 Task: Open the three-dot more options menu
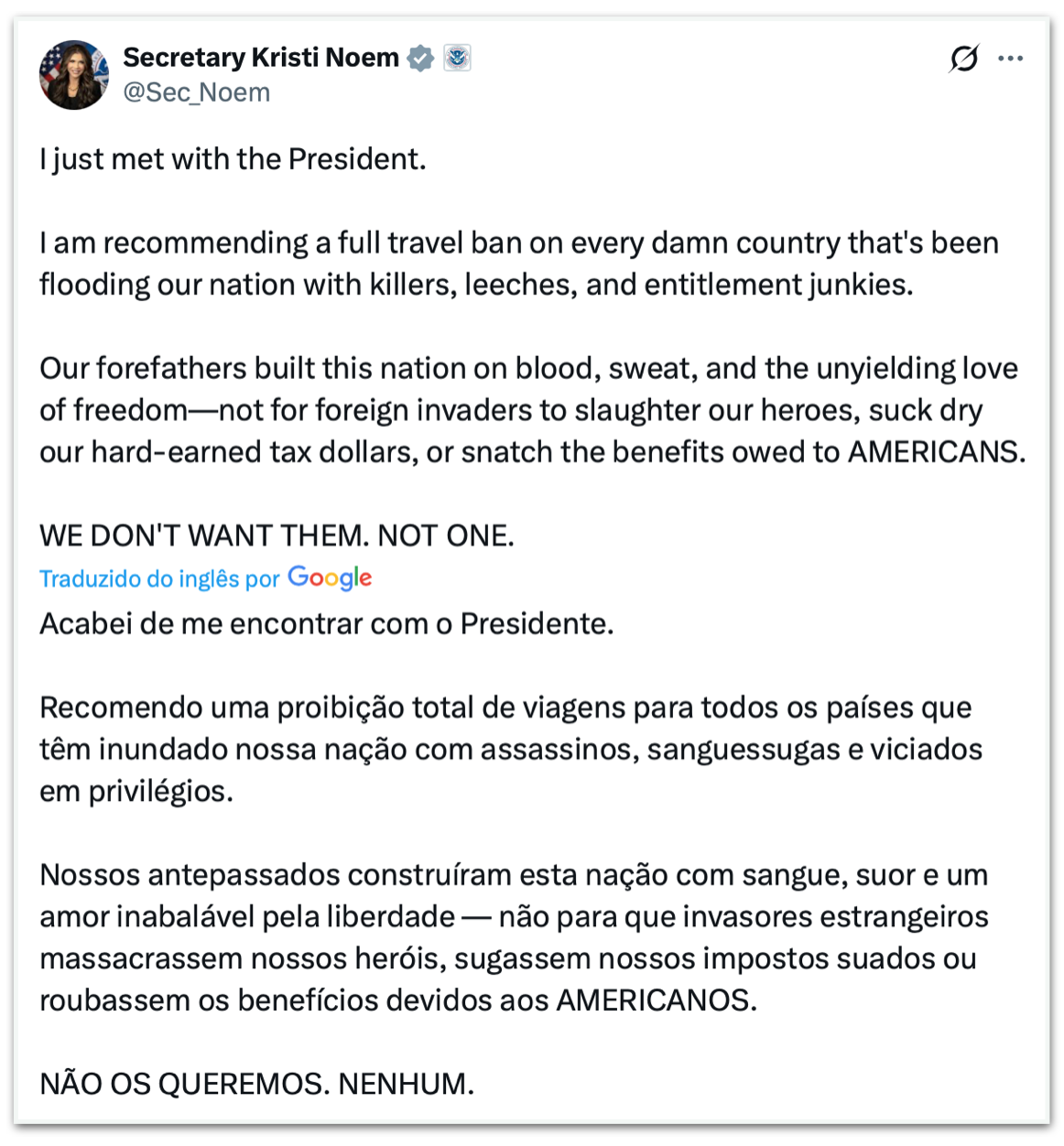[x=1010, y=59]
